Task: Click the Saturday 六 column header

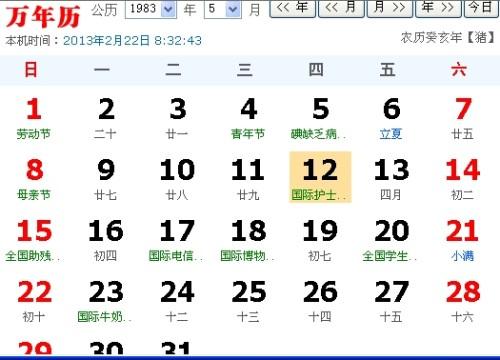Action: 459,70
